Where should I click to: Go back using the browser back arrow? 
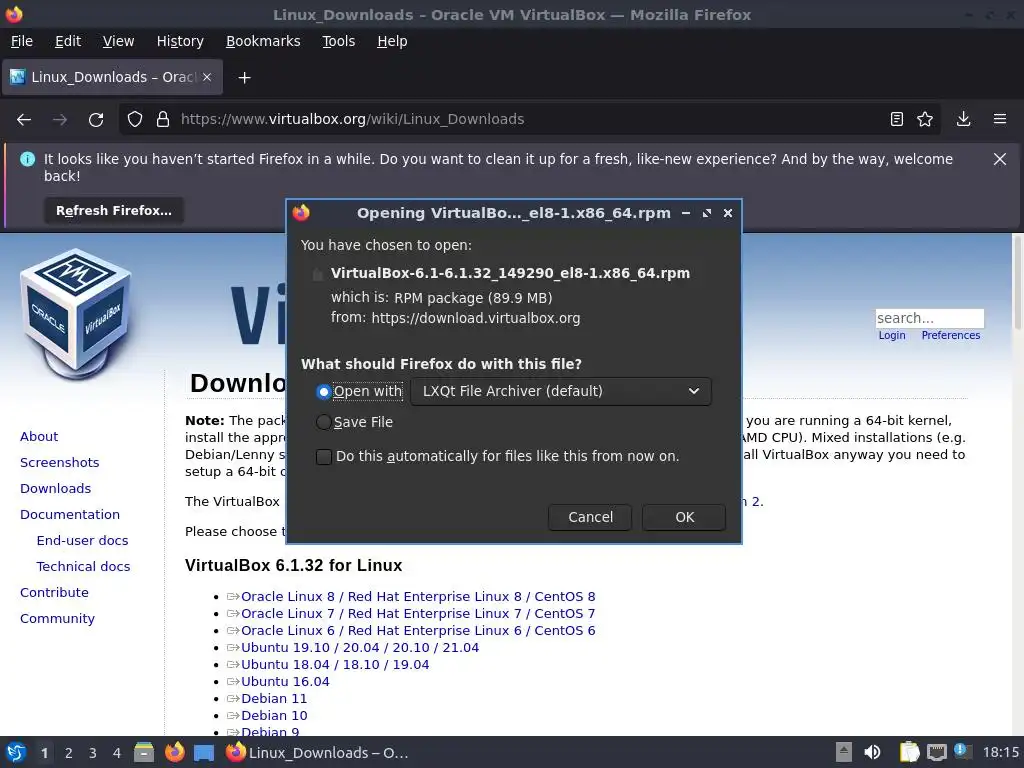tap(24, 120)
